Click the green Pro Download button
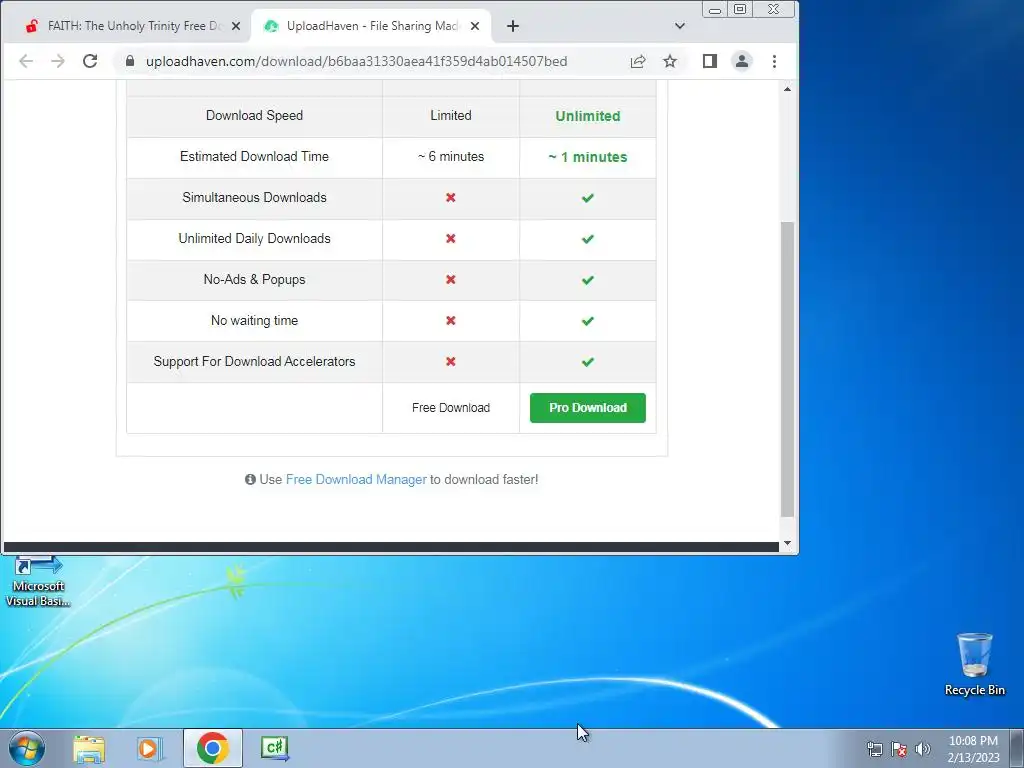 [x=588, y=408]
